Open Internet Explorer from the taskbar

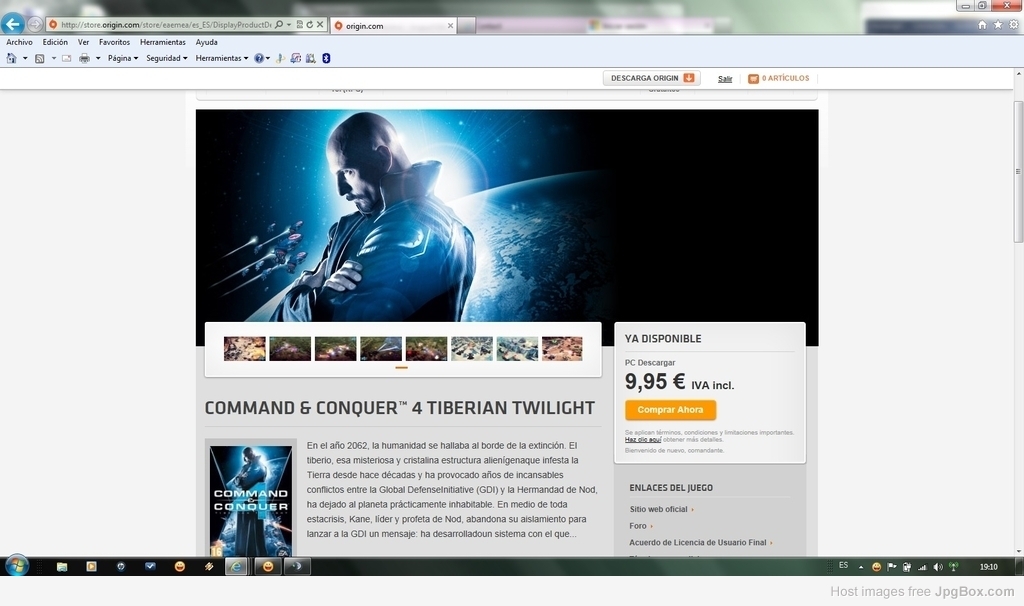pos(237,566)
